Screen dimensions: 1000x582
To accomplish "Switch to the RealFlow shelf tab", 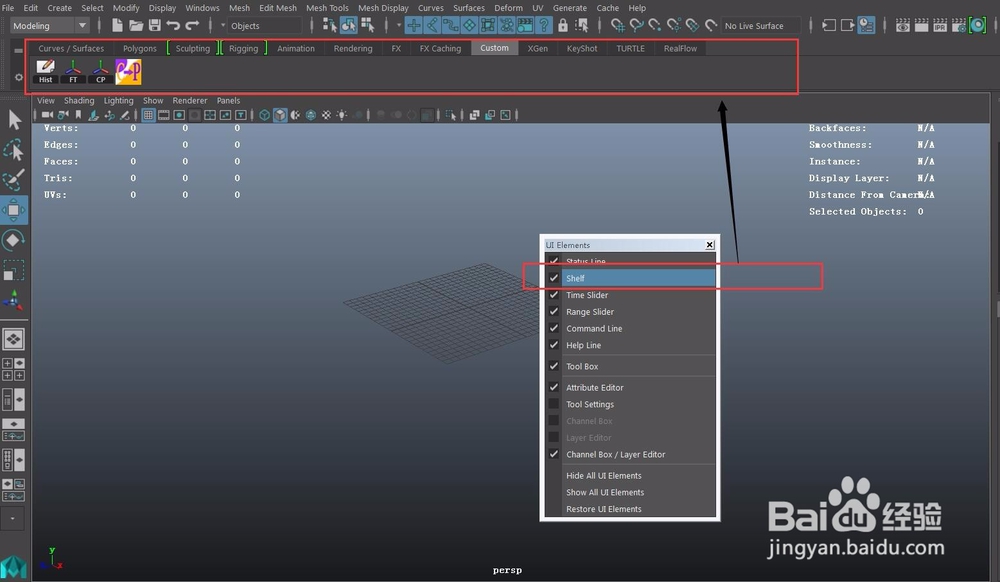I will tap(680, 48).
